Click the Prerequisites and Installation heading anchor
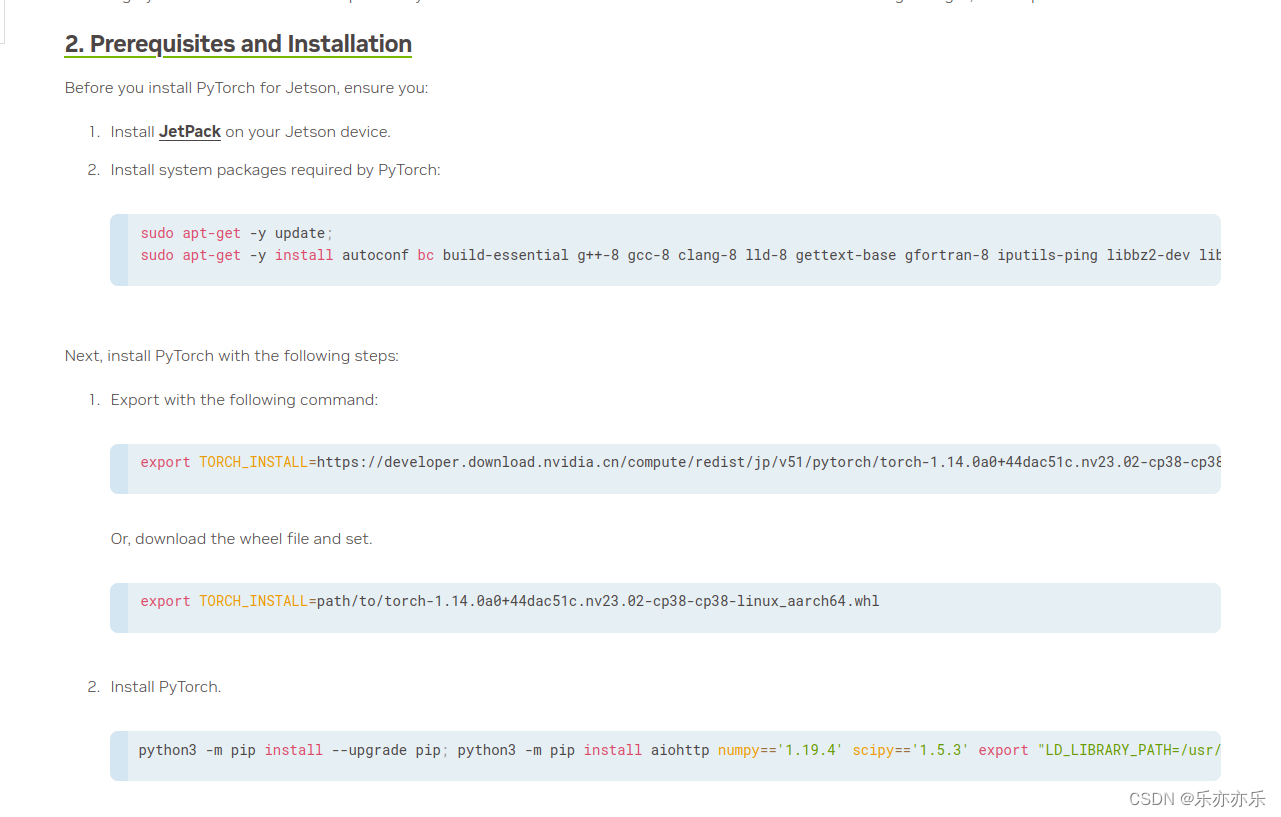The image size is (1281, 817). [x=237, y=44]
